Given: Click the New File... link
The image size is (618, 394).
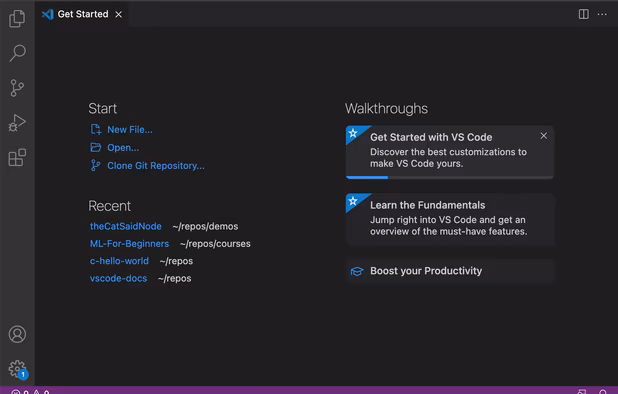Looking at the screenshot, I should (x=130, y=130).
